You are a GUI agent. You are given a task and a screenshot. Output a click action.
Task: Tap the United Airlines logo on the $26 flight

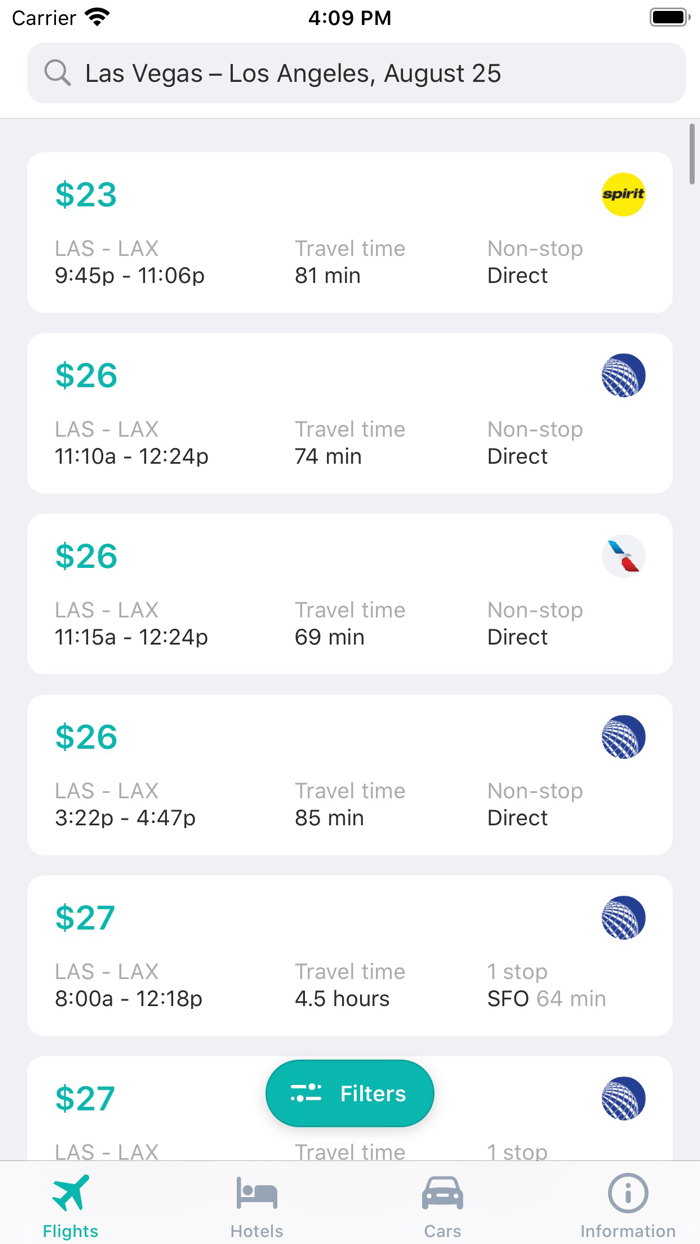click(x=623, y=375)
